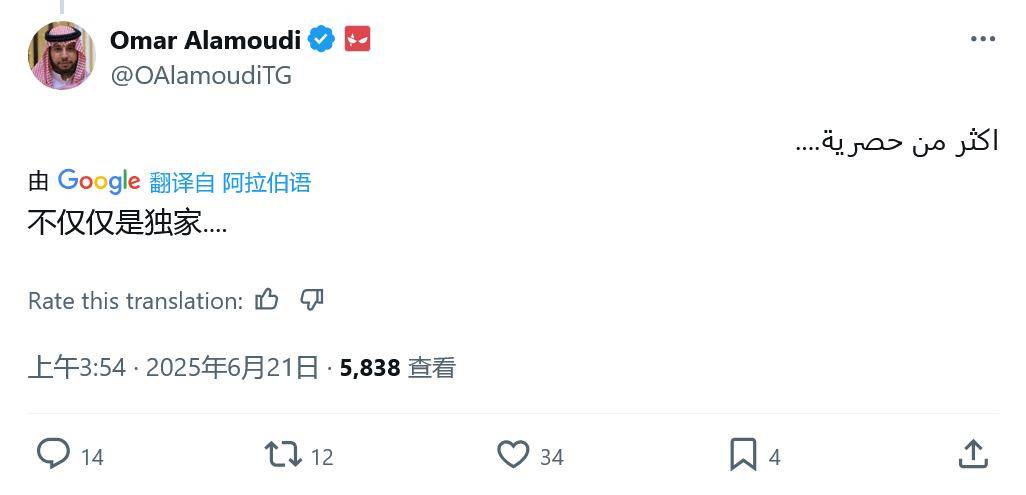Screen dimensions: 1026x495
Task: Click the Google logo in translation line
Action: tap(98, 181)
